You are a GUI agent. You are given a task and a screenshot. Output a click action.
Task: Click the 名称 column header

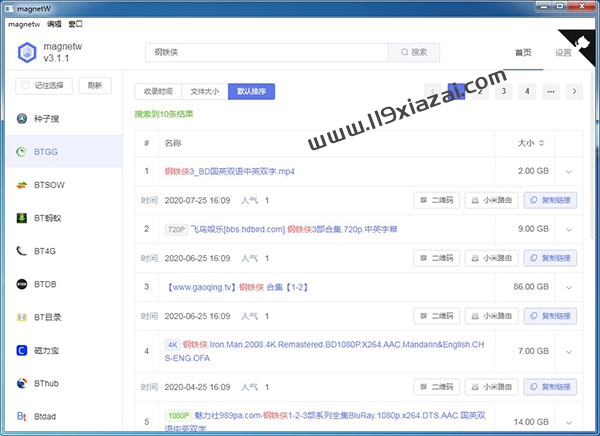point(173,143)
